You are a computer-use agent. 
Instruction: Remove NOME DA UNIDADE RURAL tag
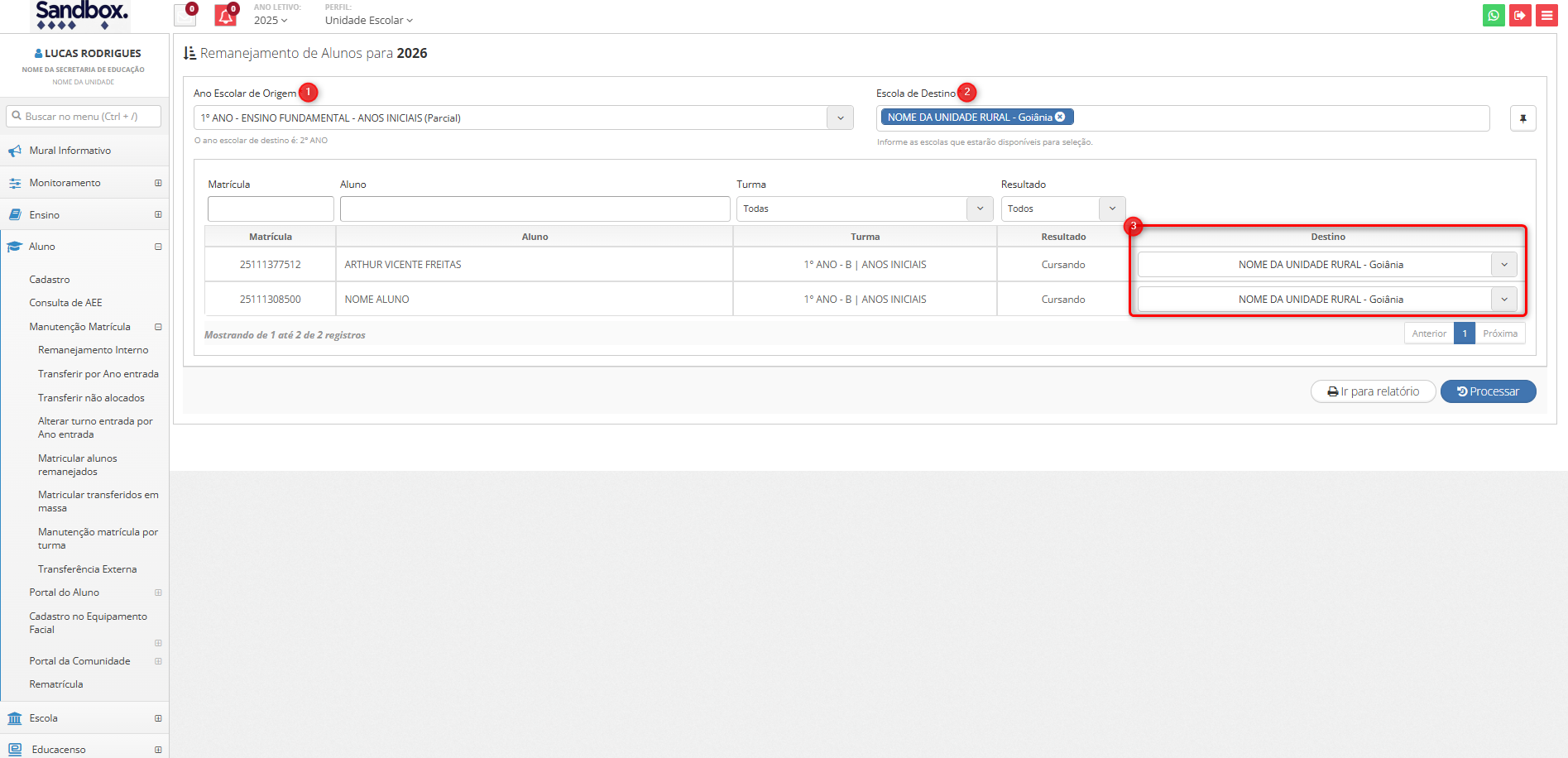pyautogui.click(x=1060, y=118)
